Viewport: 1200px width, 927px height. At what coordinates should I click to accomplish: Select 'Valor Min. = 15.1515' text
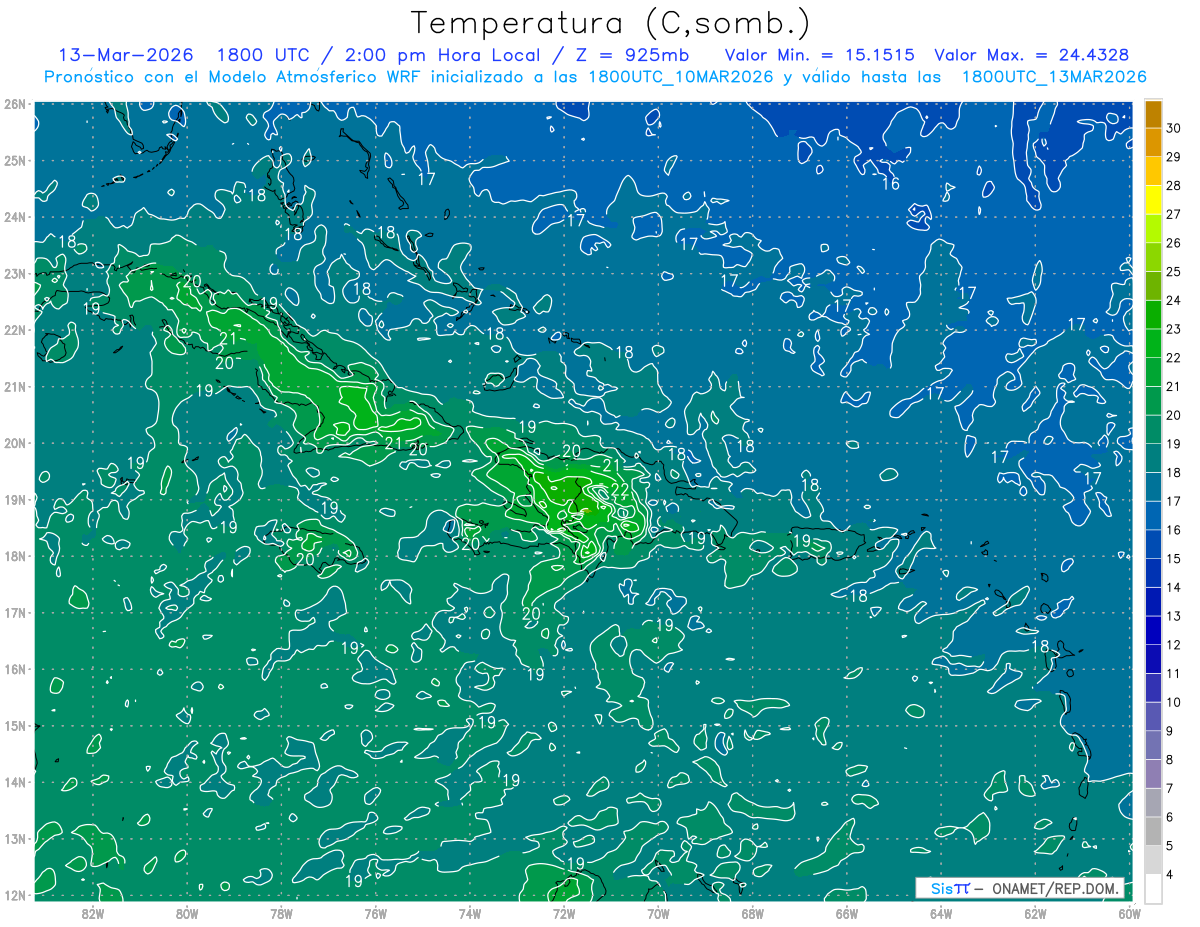pos(820,55)
